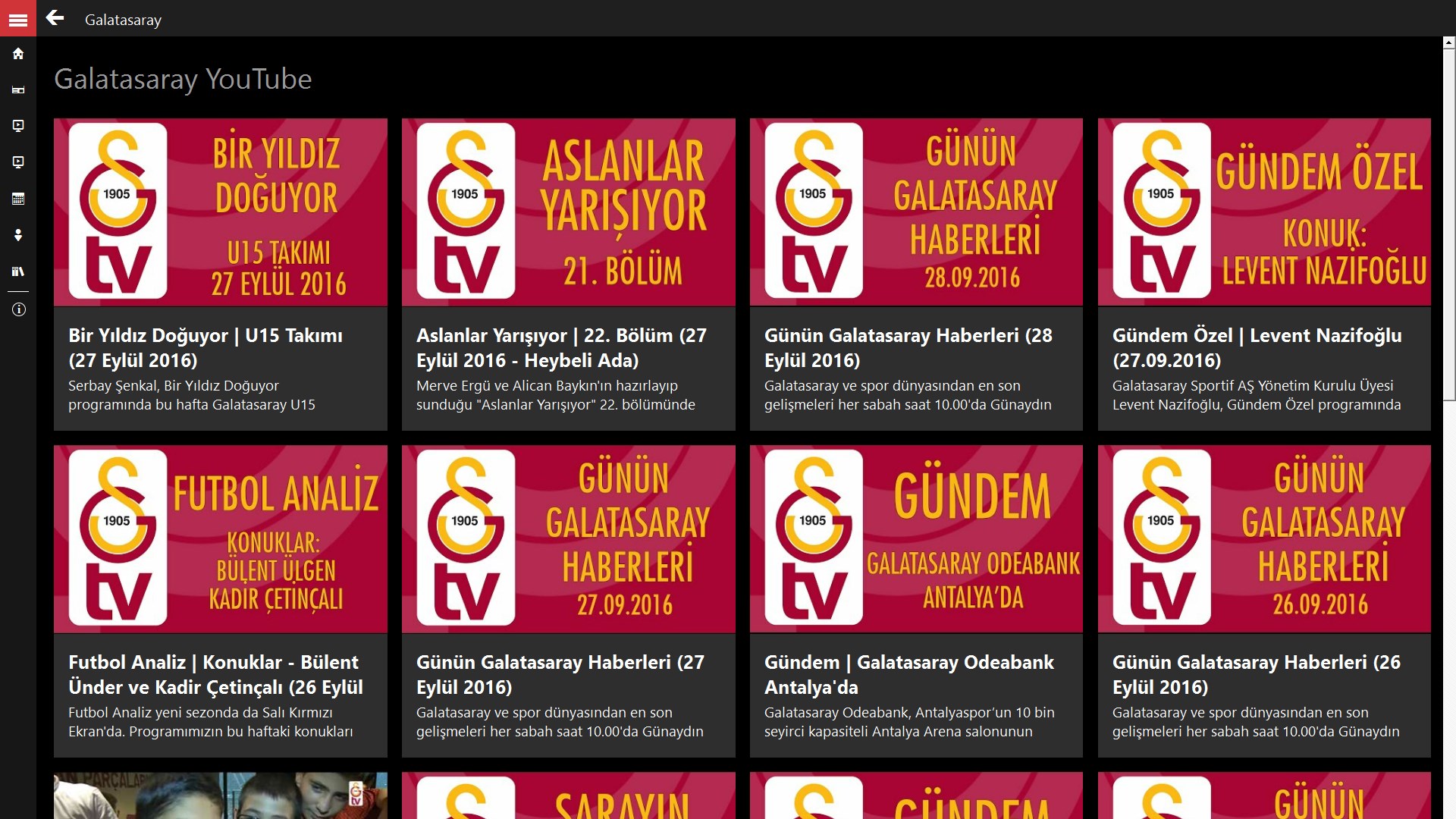Click the scrollbar up arrow
The width and height of the screenshot is (1456, 819).
click(x=1448, y=43)
